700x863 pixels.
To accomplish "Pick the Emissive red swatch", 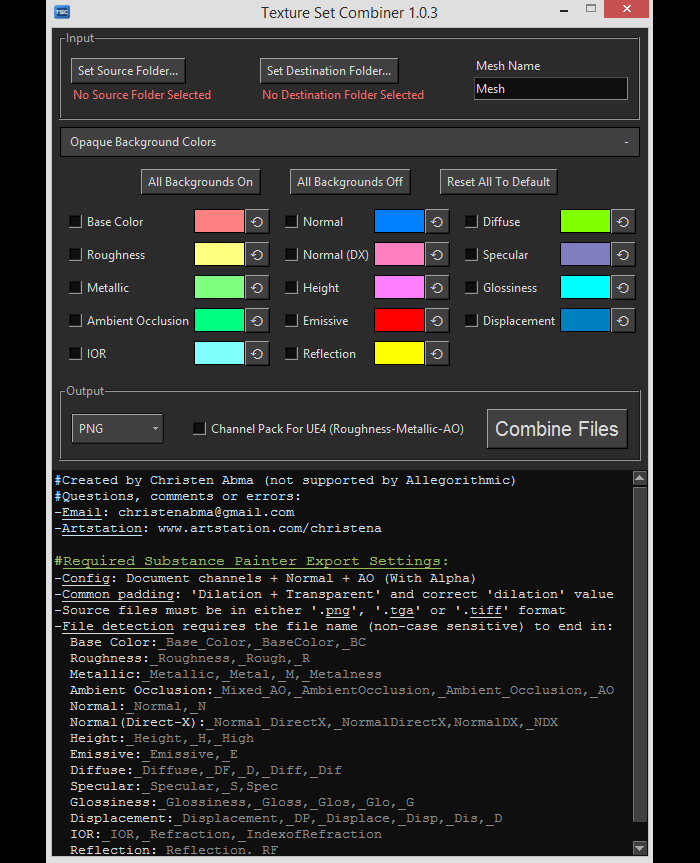I will tap(399, 320).
